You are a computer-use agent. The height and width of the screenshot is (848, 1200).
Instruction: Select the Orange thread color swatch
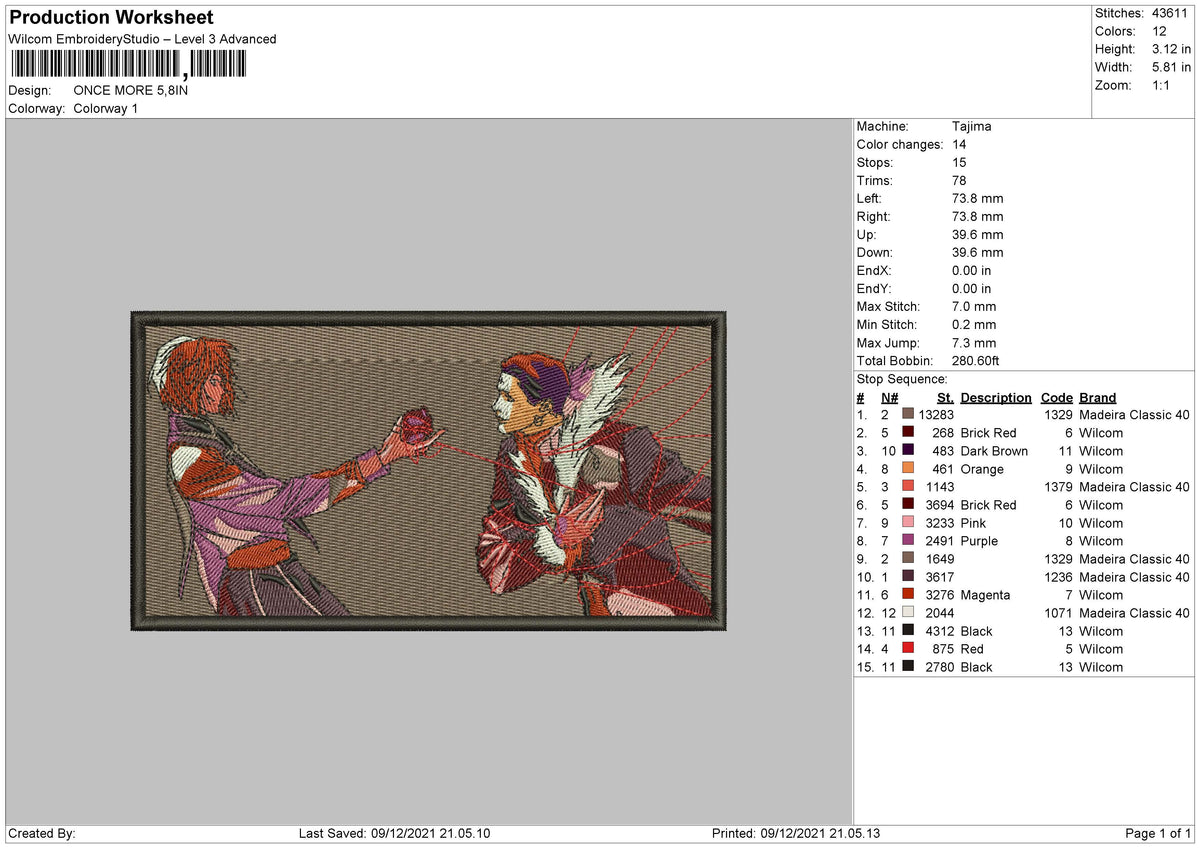(908, 469)
